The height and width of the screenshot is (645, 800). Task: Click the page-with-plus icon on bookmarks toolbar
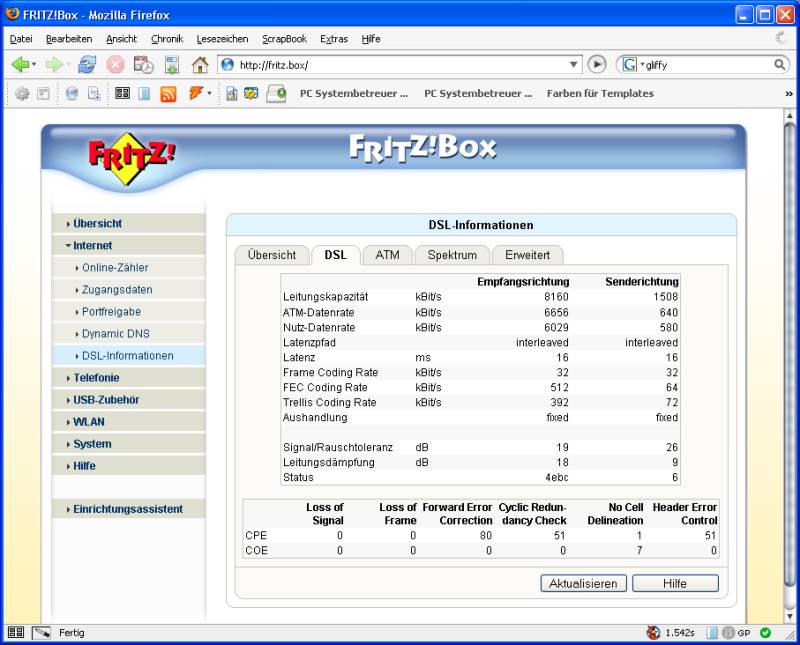click(94, 93)
